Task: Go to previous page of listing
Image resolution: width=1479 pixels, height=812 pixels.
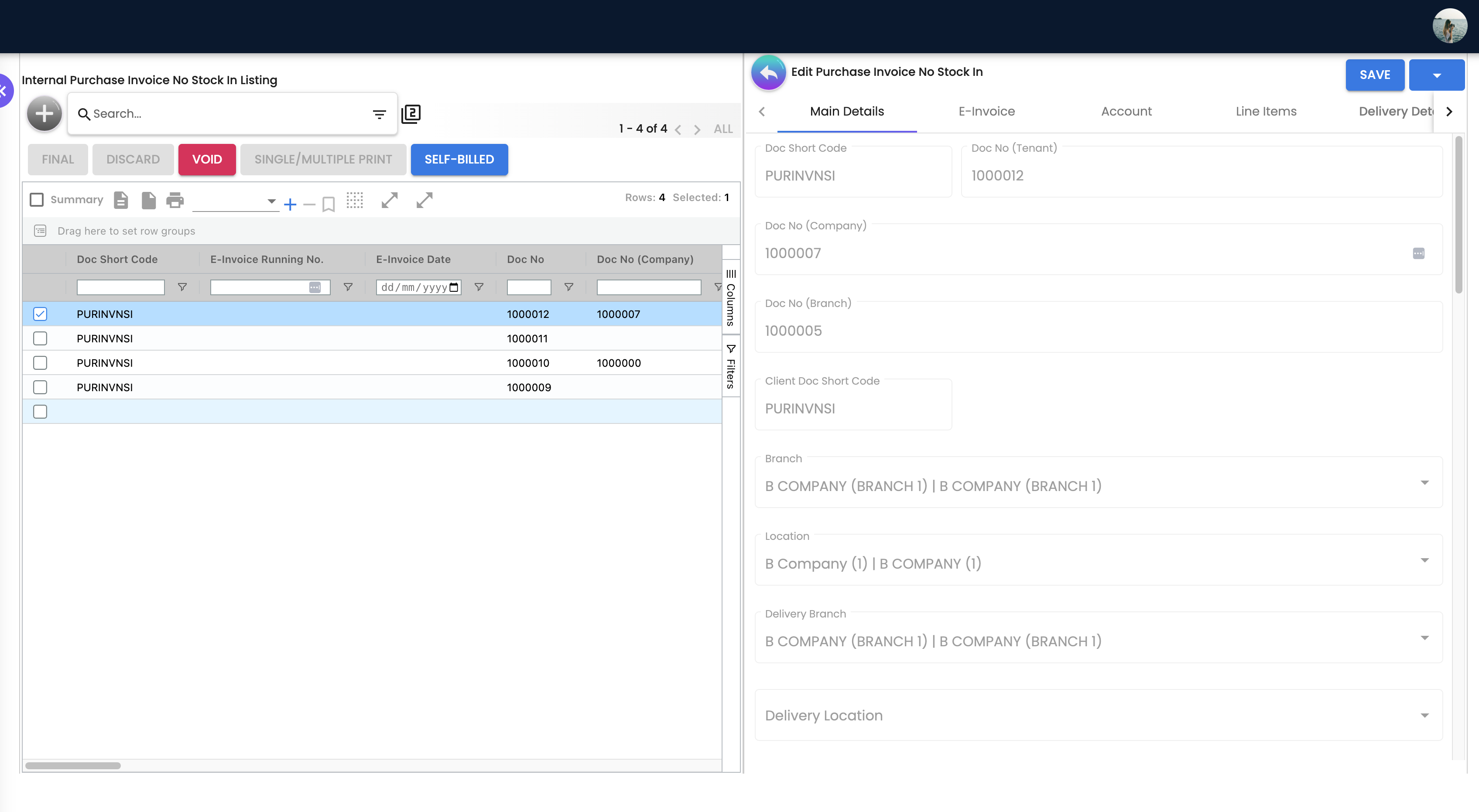Action: 678,130
